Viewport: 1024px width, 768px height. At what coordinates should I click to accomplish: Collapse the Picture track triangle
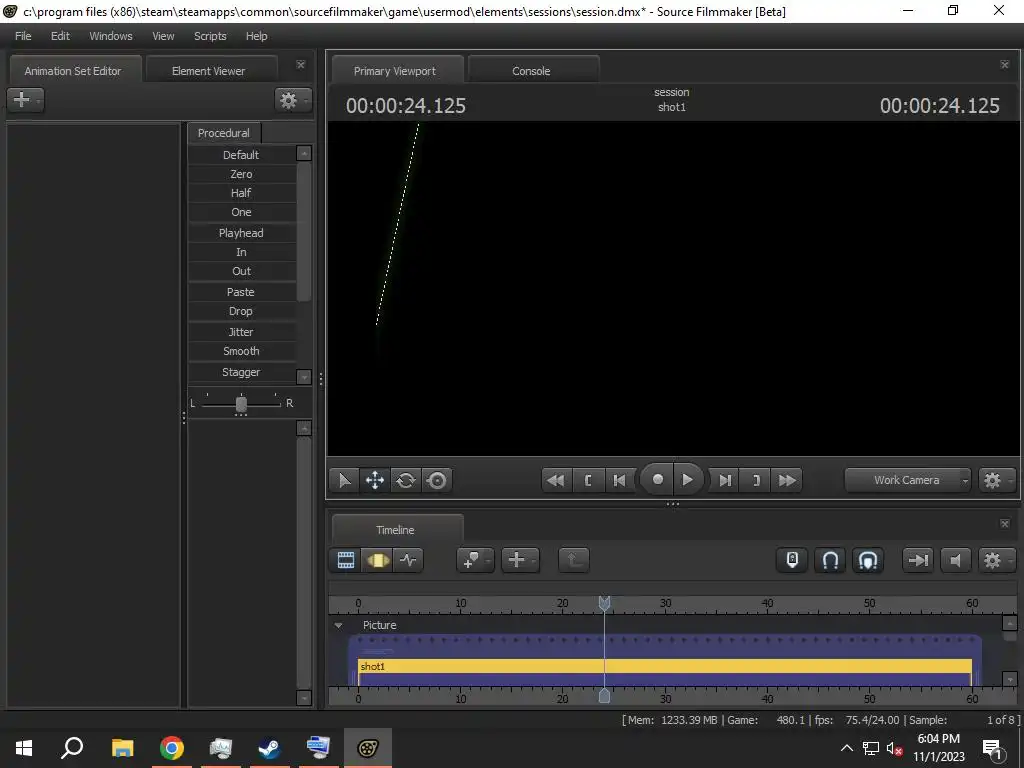pyautogui.click(x=338, y=626)
